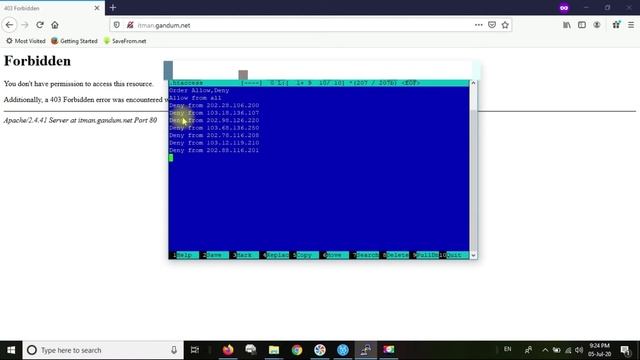The width and height of the screenshot is (640, 360).
Task: Click the Deny from 202.88.116.201 line
Action: click(x=214, y=150)
